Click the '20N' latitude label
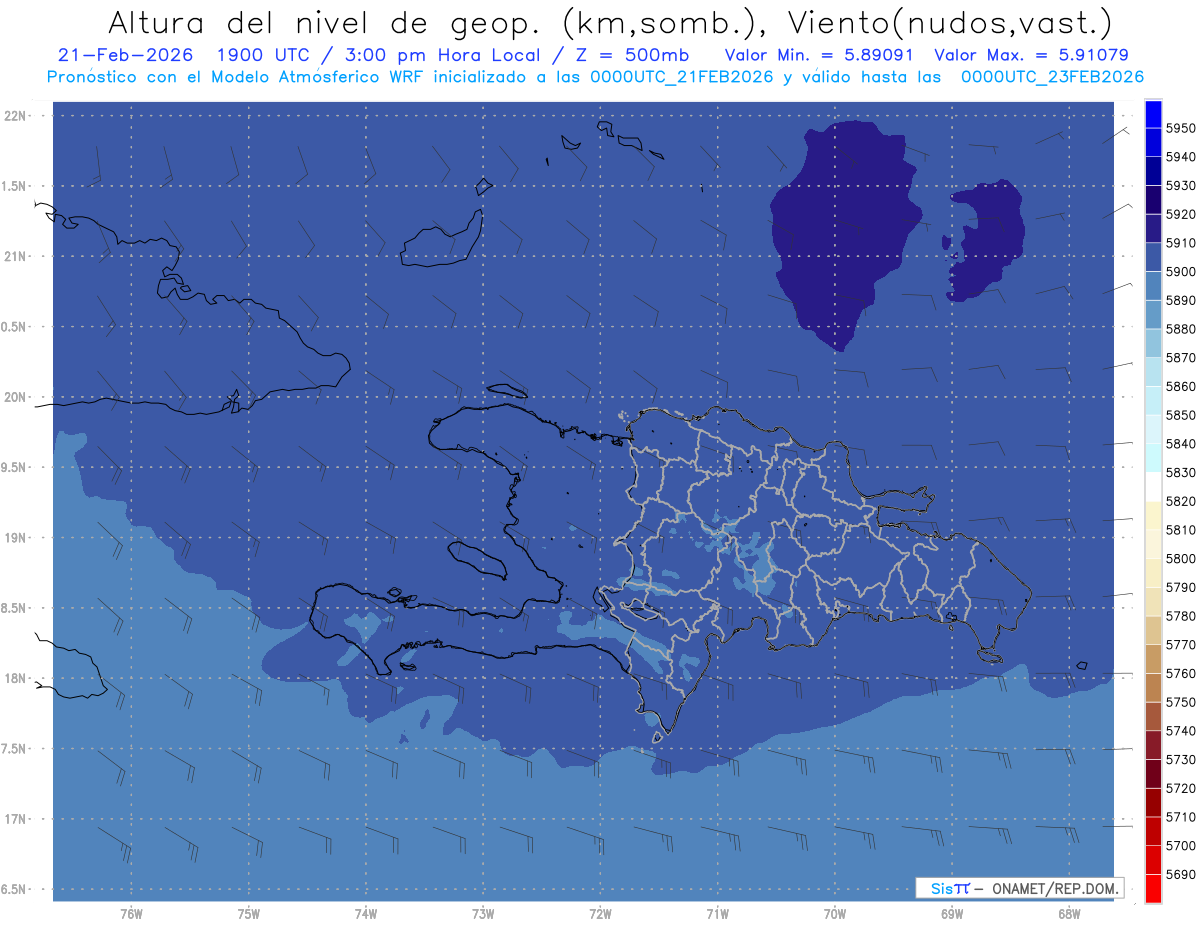The width and height of the screenshot is (1200, 927). point(17,397)
